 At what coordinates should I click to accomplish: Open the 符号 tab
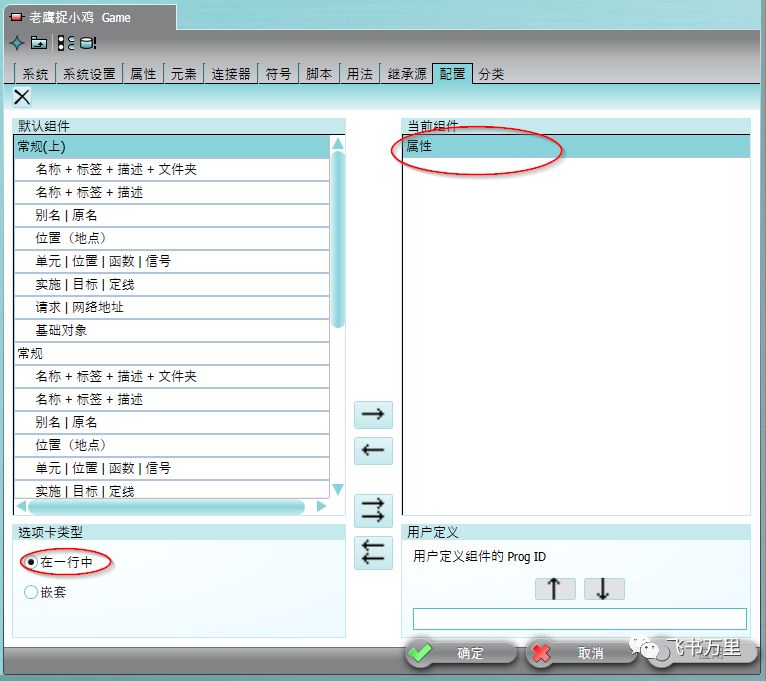pyautogui.click(x=278, y=74)
